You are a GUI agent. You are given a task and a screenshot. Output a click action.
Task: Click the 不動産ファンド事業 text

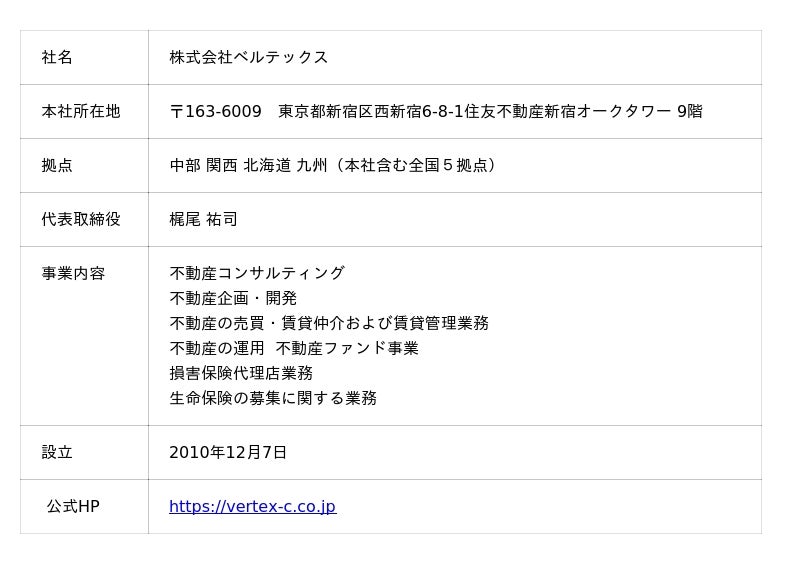tap(347, 349)
